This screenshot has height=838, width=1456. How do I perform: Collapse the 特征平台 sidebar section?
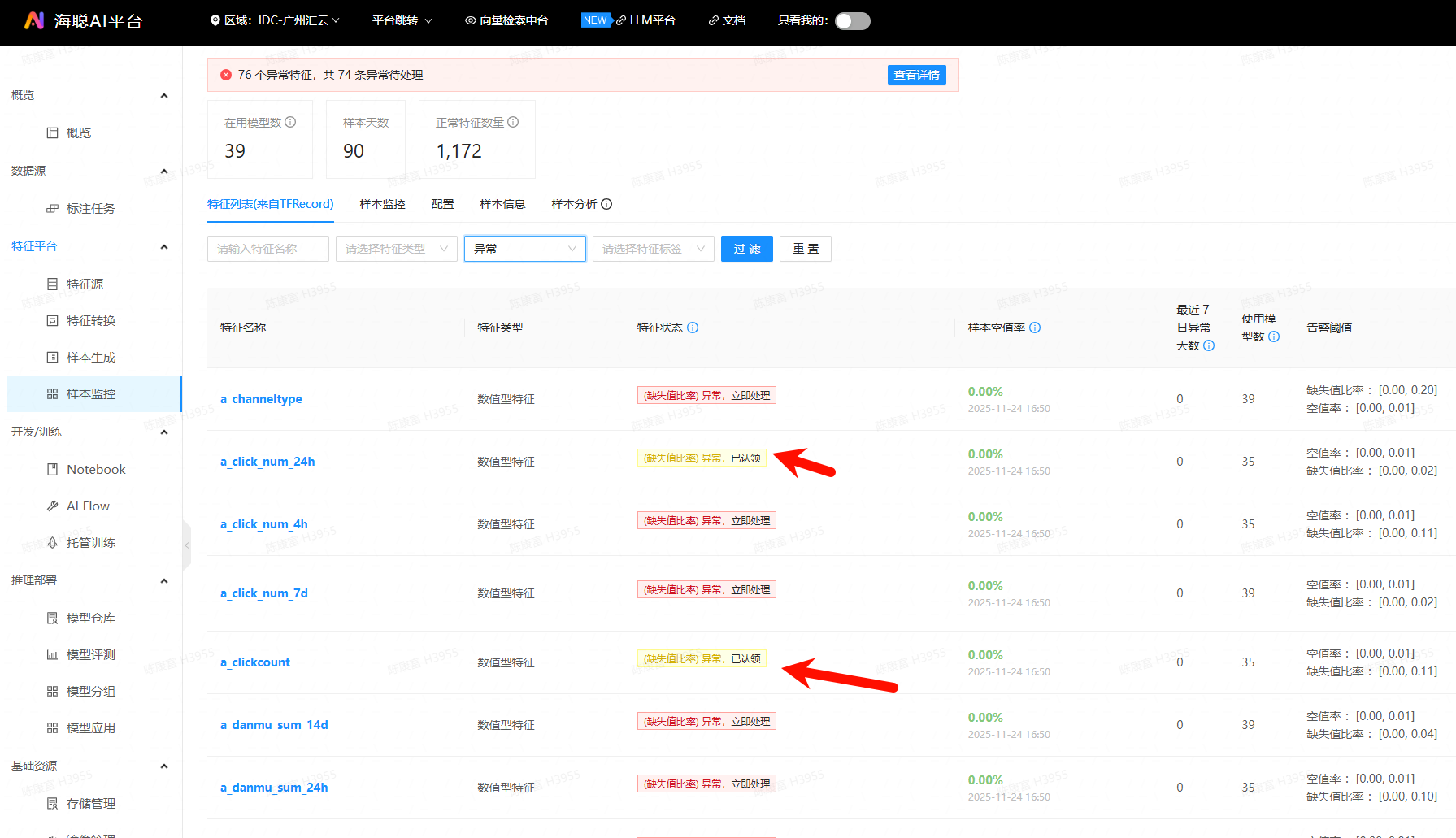164,246
